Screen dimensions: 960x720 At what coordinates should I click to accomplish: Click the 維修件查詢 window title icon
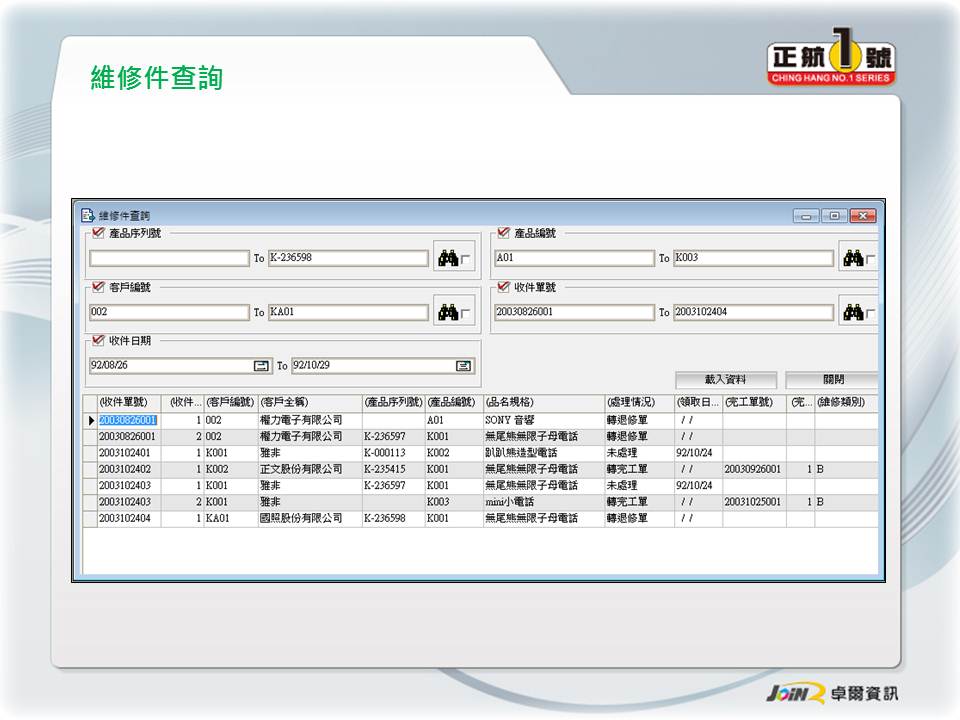click(x=88, y=215)
